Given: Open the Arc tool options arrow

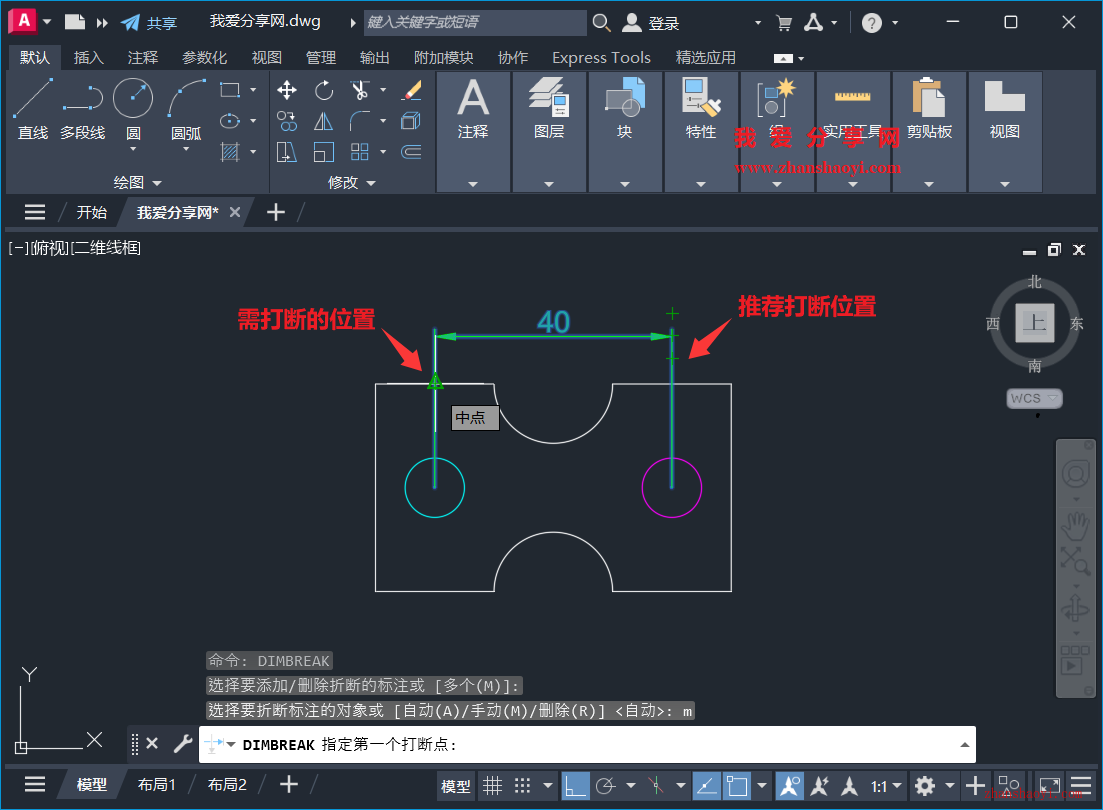Looking at the screenshot, I should pyautogui.click(x=186, y=149).
